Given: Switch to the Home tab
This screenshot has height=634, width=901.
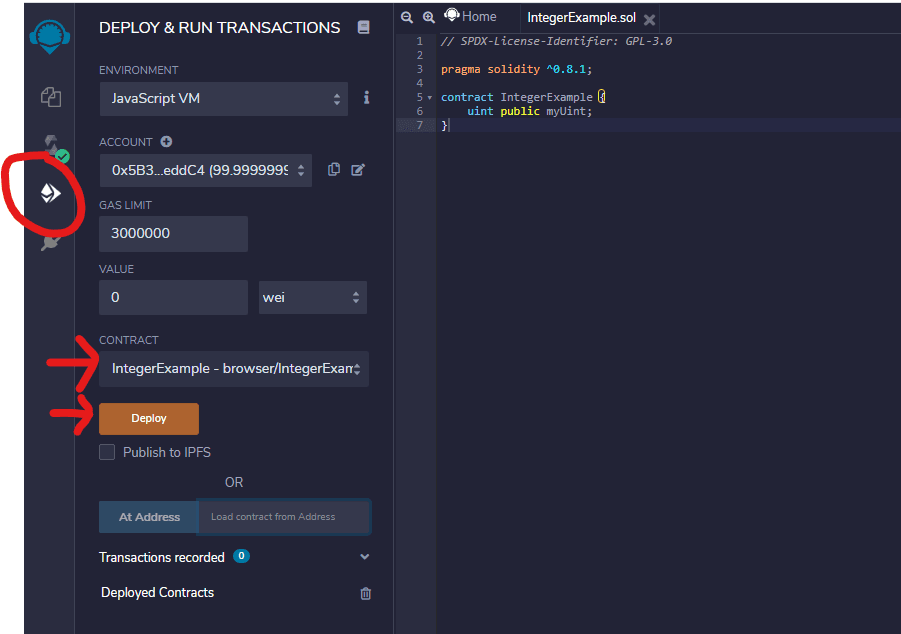Looking at the screenshot, I should tap(471, 17).
